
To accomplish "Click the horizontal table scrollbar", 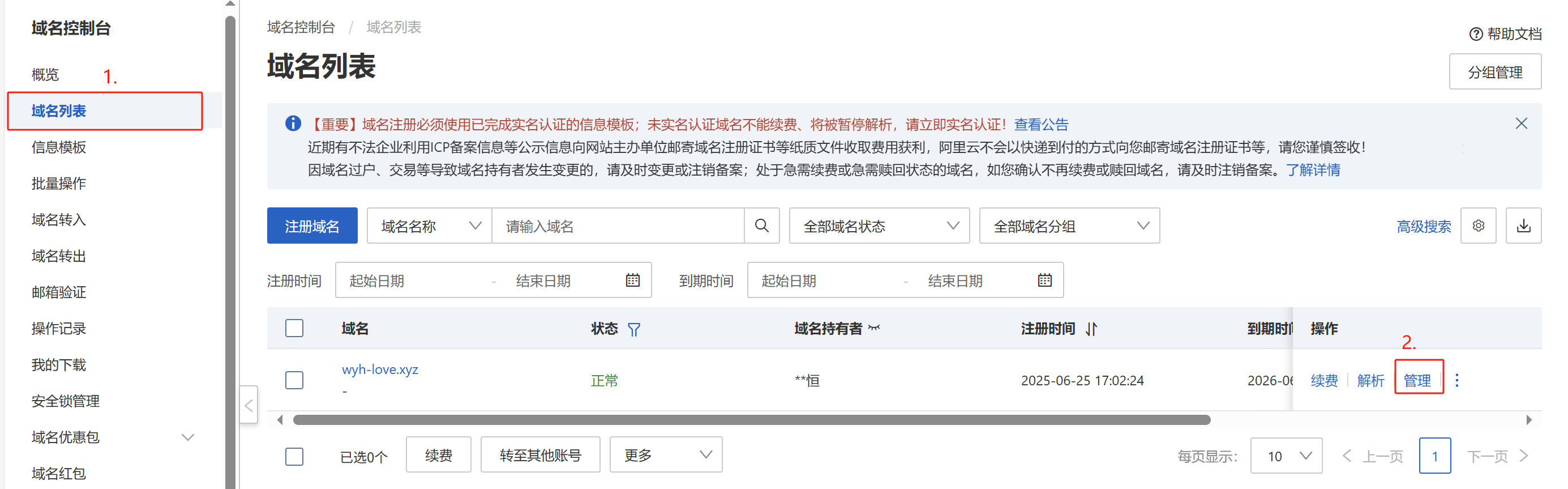I will (x=751, y=419).
